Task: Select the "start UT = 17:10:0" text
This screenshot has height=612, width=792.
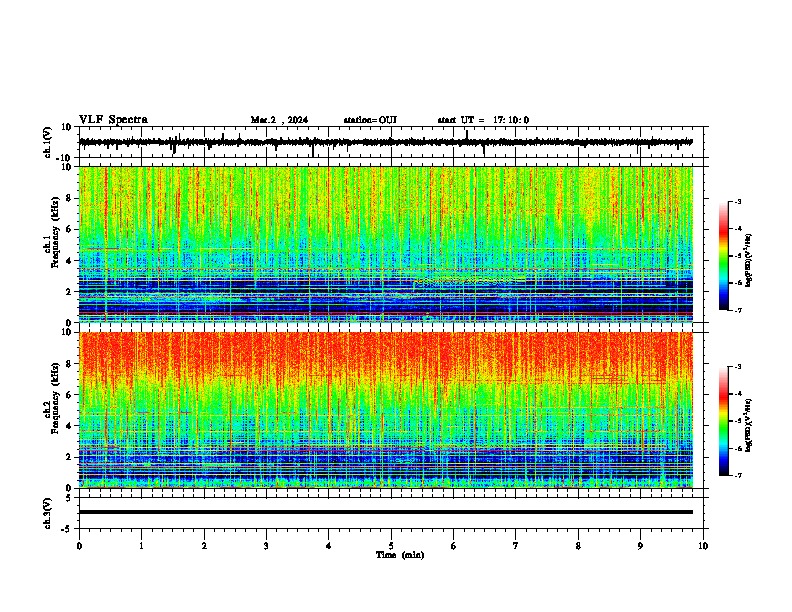Action: tap(483, 120)
